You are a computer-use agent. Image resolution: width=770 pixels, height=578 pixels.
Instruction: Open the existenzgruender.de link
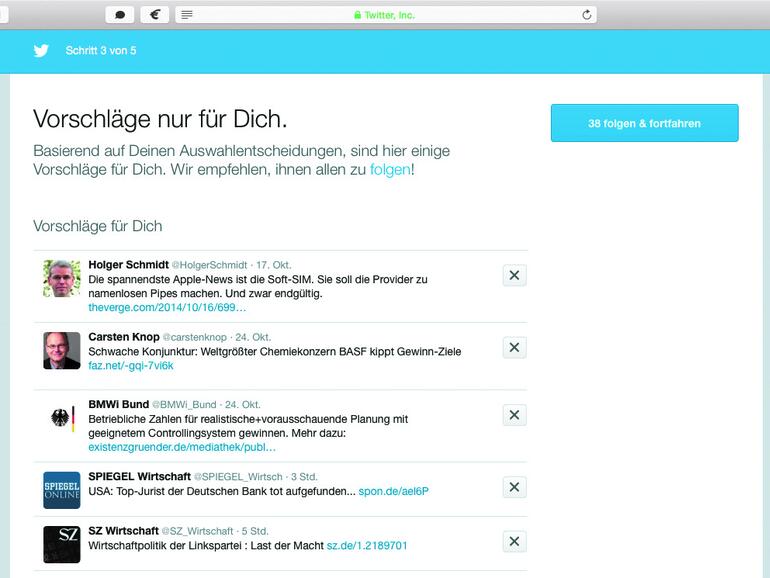coord(182,447)
